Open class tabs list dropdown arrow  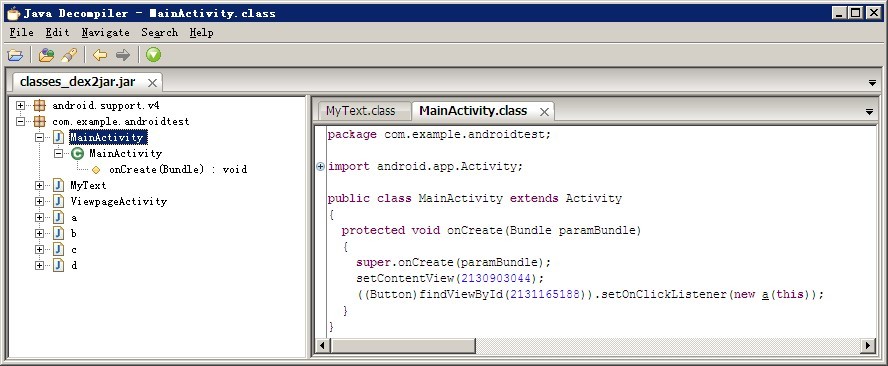(x=869, y=112)
